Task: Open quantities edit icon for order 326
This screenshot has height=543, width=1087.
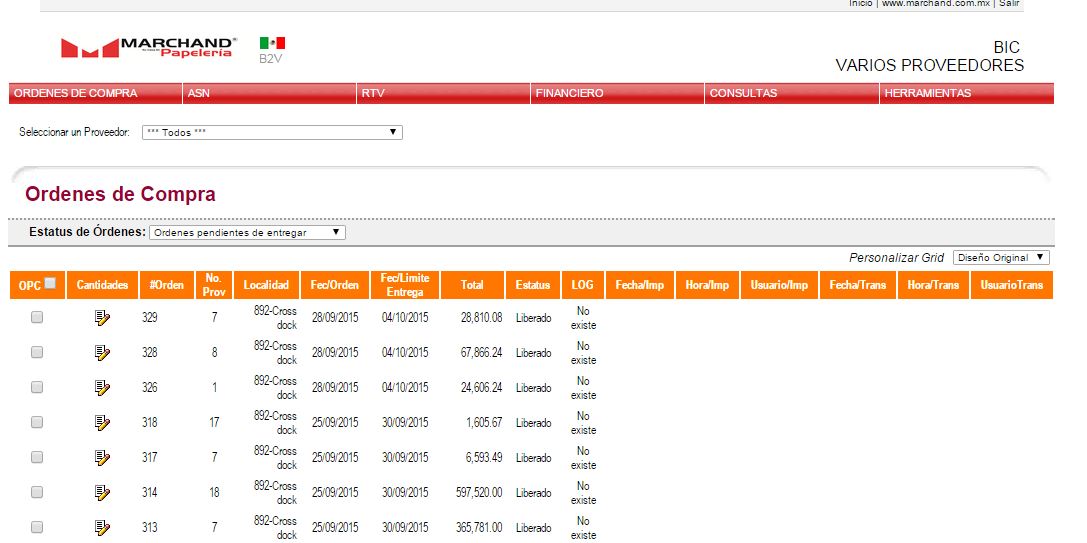Action: pyautogui.click(x=102, y=388)
